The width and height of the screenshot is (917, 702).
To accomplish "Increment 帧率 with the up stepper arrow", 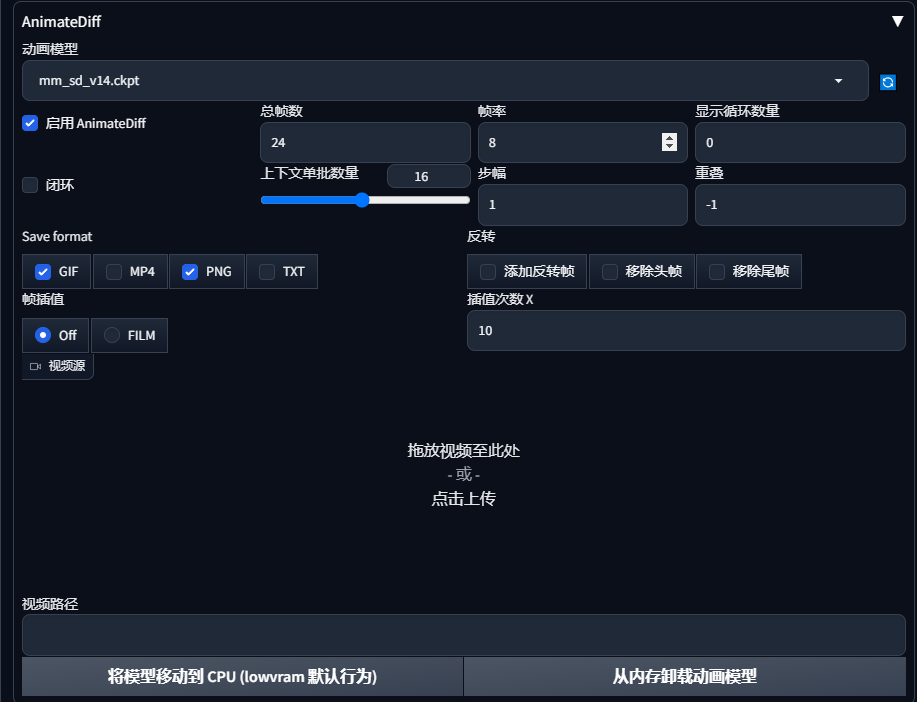I will (668, 136).
